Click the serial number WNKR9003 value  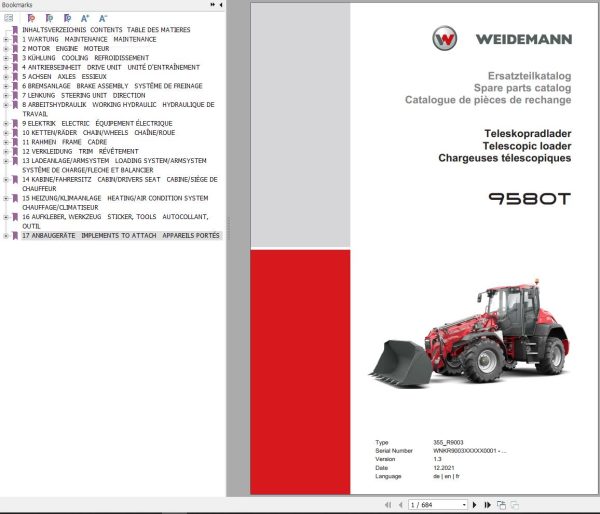(x=470, y=451)
